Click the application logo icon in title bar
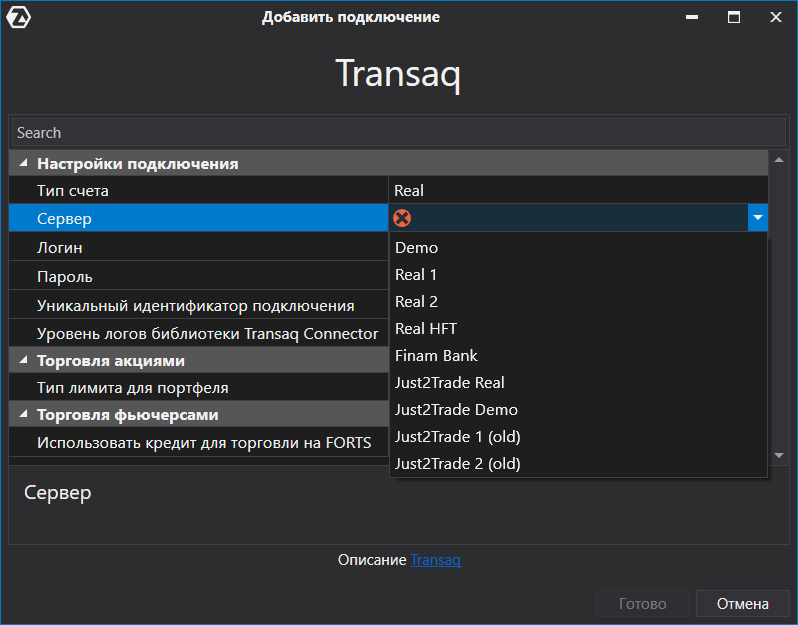798x625 pixels. coord(19,17)
